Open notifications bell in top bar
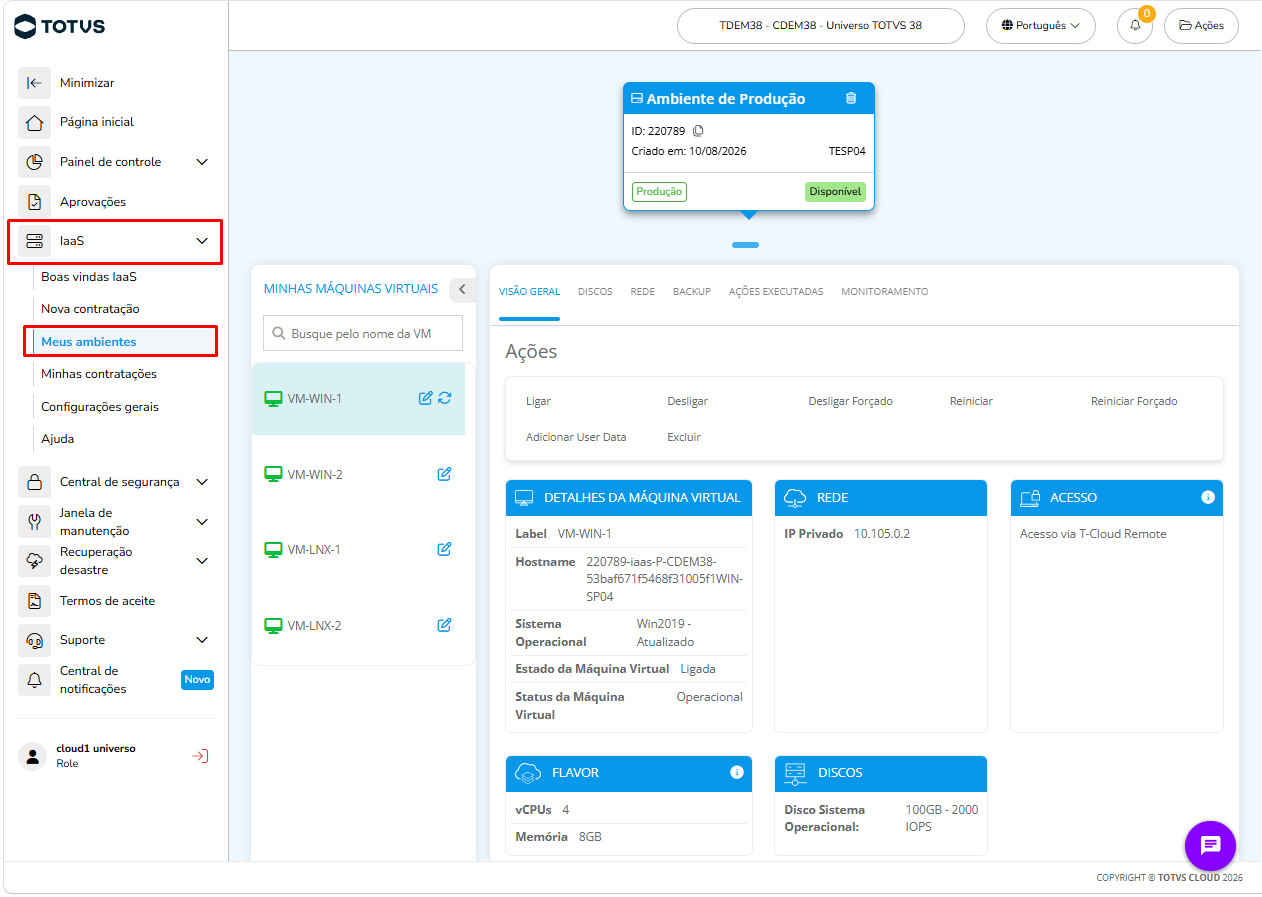Viewport: 1262px width, 897px height. [1135, 26]
